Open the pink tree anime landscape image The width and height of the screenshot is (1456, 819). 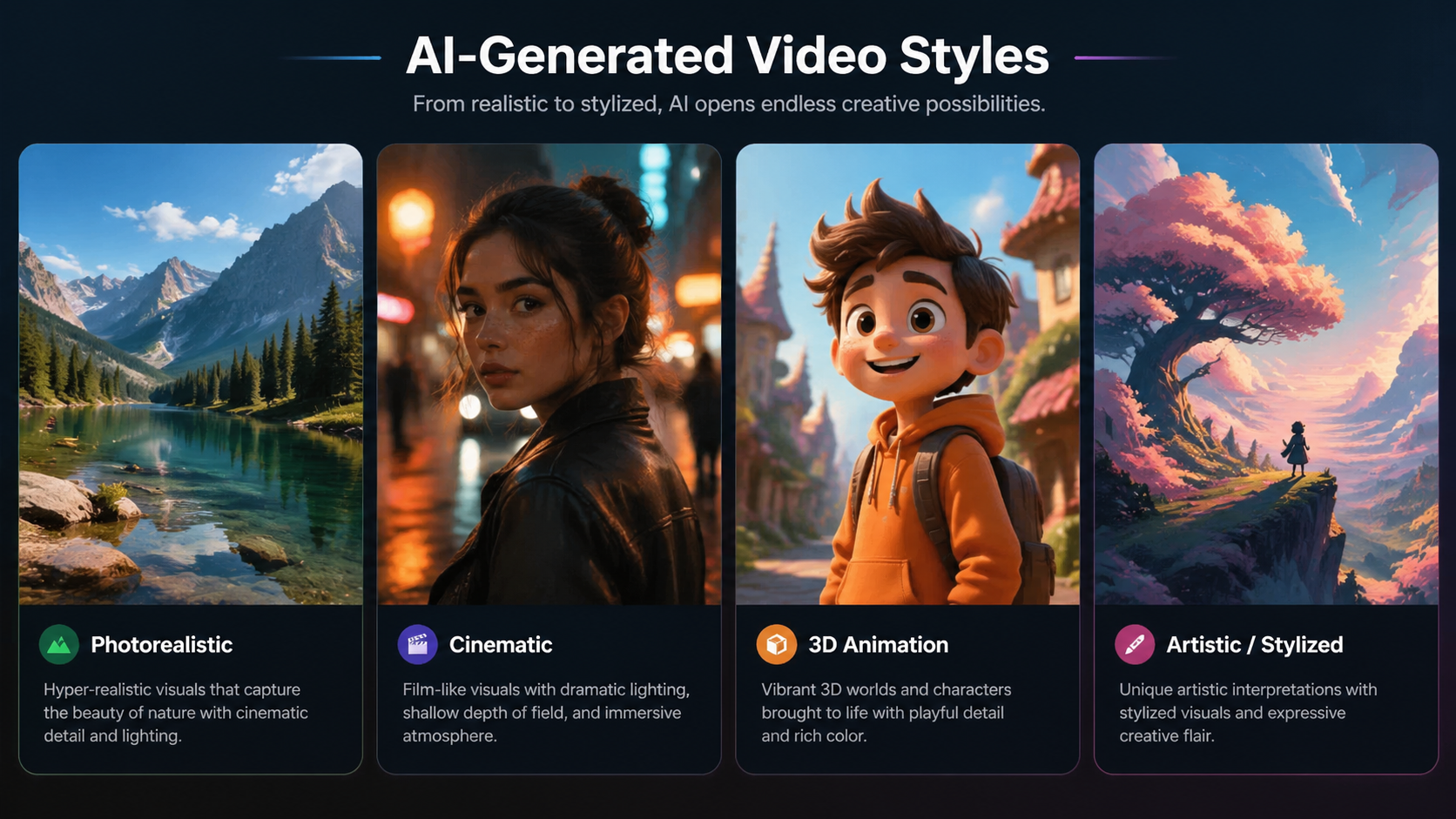(x=1266, y=374)
